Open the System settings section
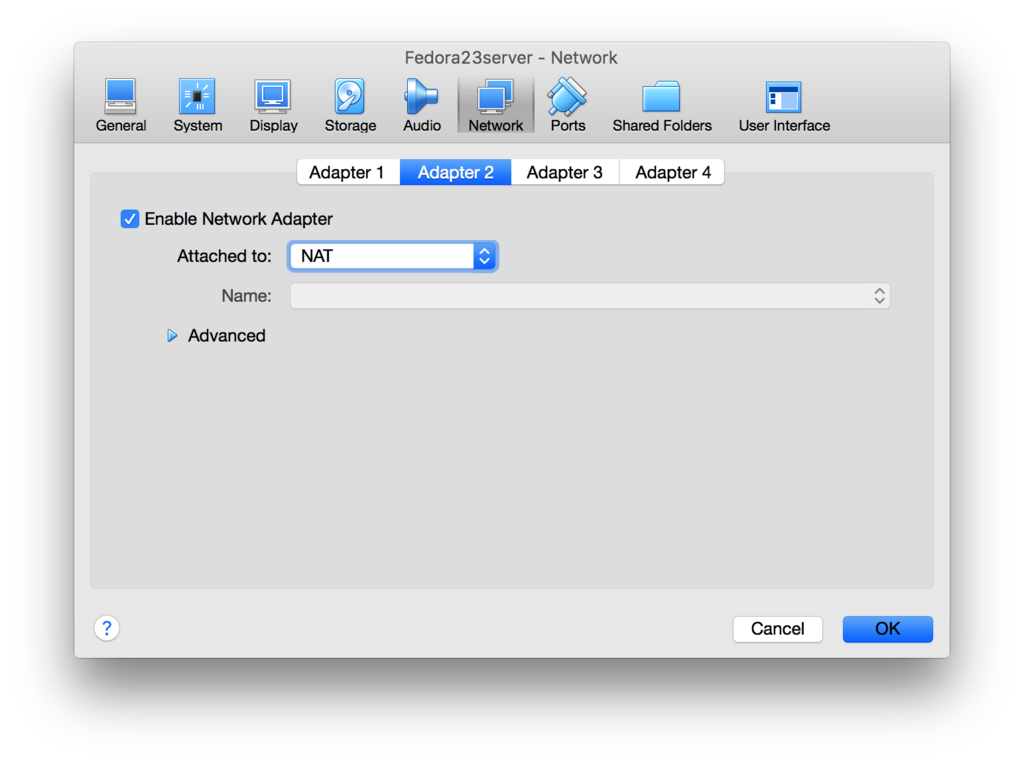The image size is (1024, 764). coord(197,105)
